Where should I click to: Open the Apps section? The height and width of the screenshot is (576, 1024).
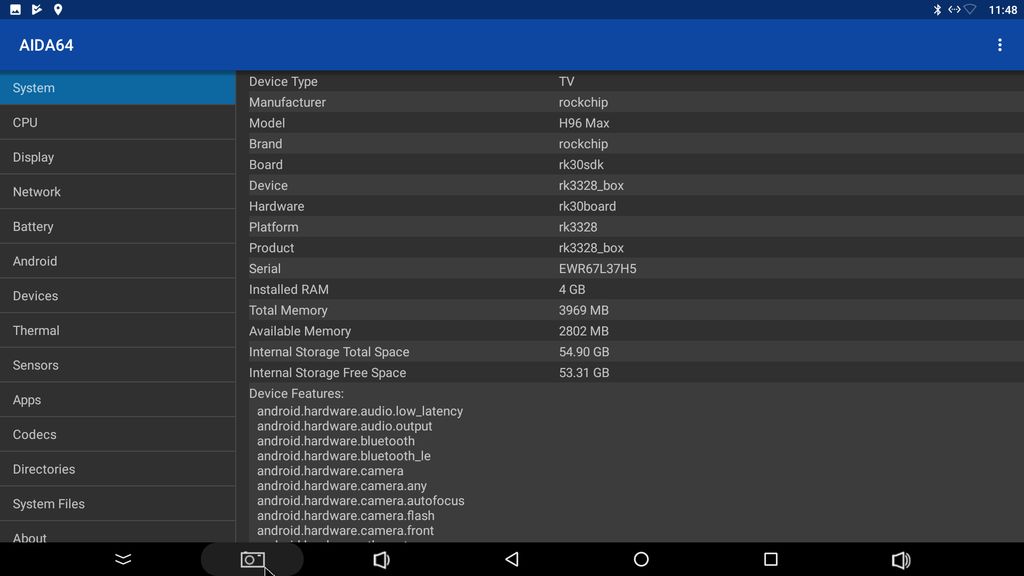[118, 399]
